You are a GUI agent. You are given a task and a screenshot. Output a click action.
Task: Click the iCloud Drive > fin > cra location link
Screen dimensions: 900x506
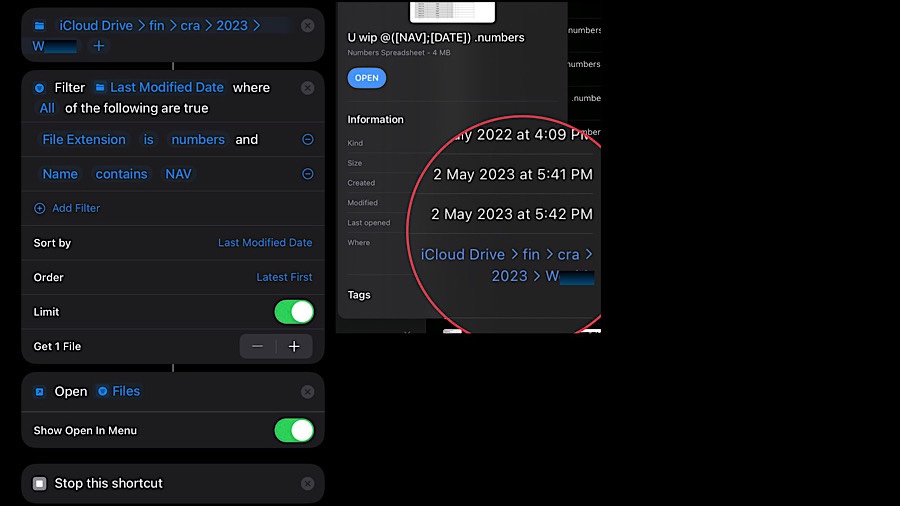[x=507, y=265]
